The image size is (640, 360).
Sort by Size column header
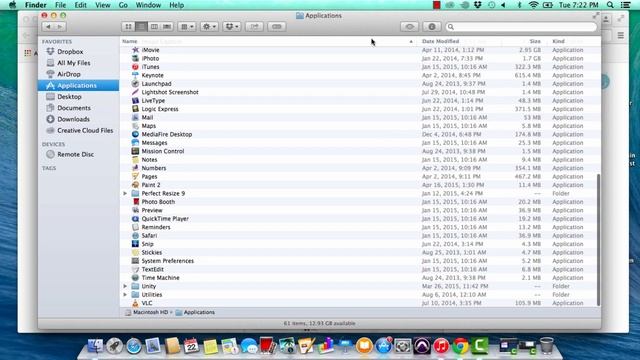point(524,41)
